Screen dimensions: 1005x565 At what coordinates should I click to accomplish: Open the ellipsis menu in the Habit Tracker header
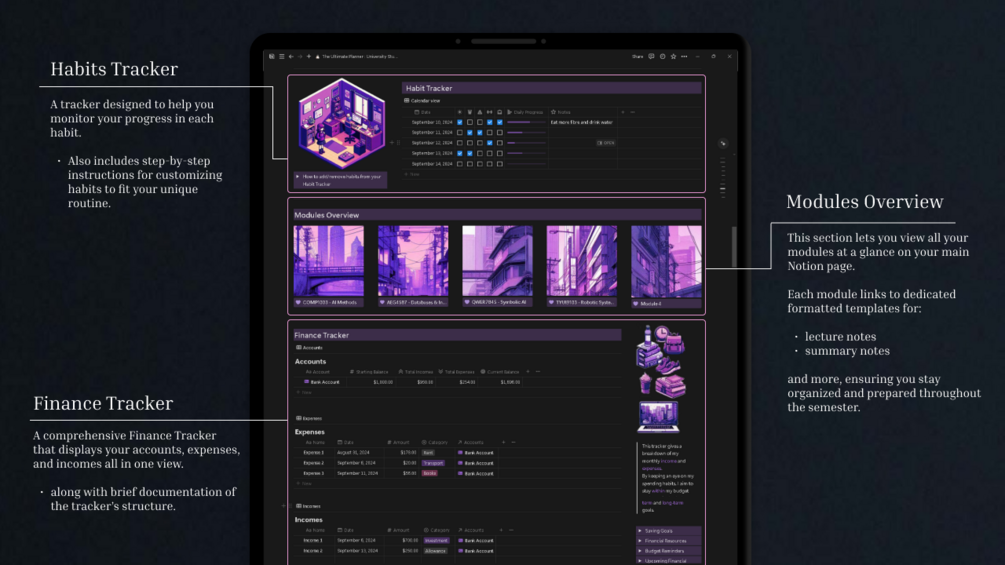click(x=633, y=112)
